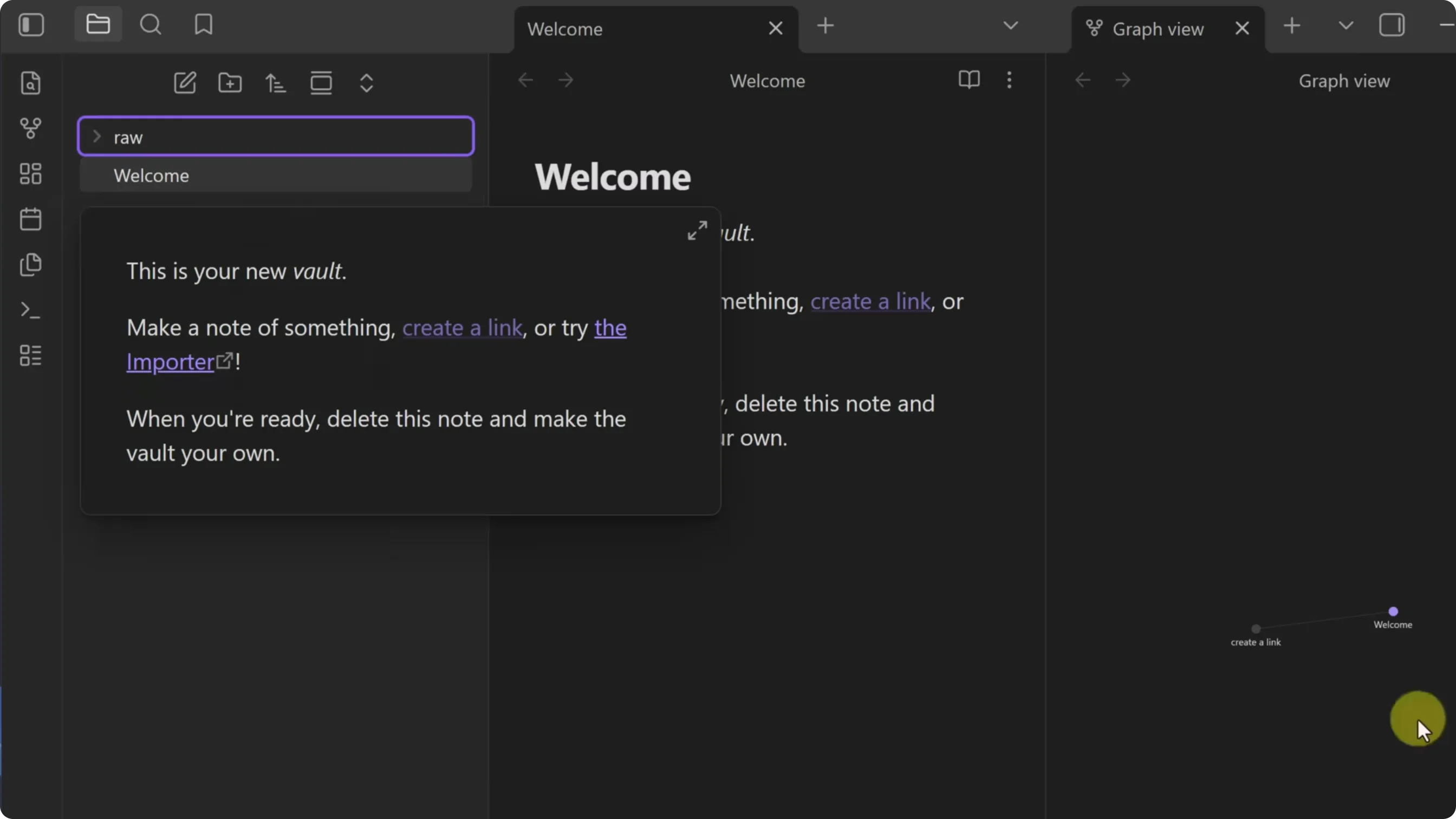Open command palette ribbon icon
This screenshot has height=819, width=1456.
click(x=30, y=310)
